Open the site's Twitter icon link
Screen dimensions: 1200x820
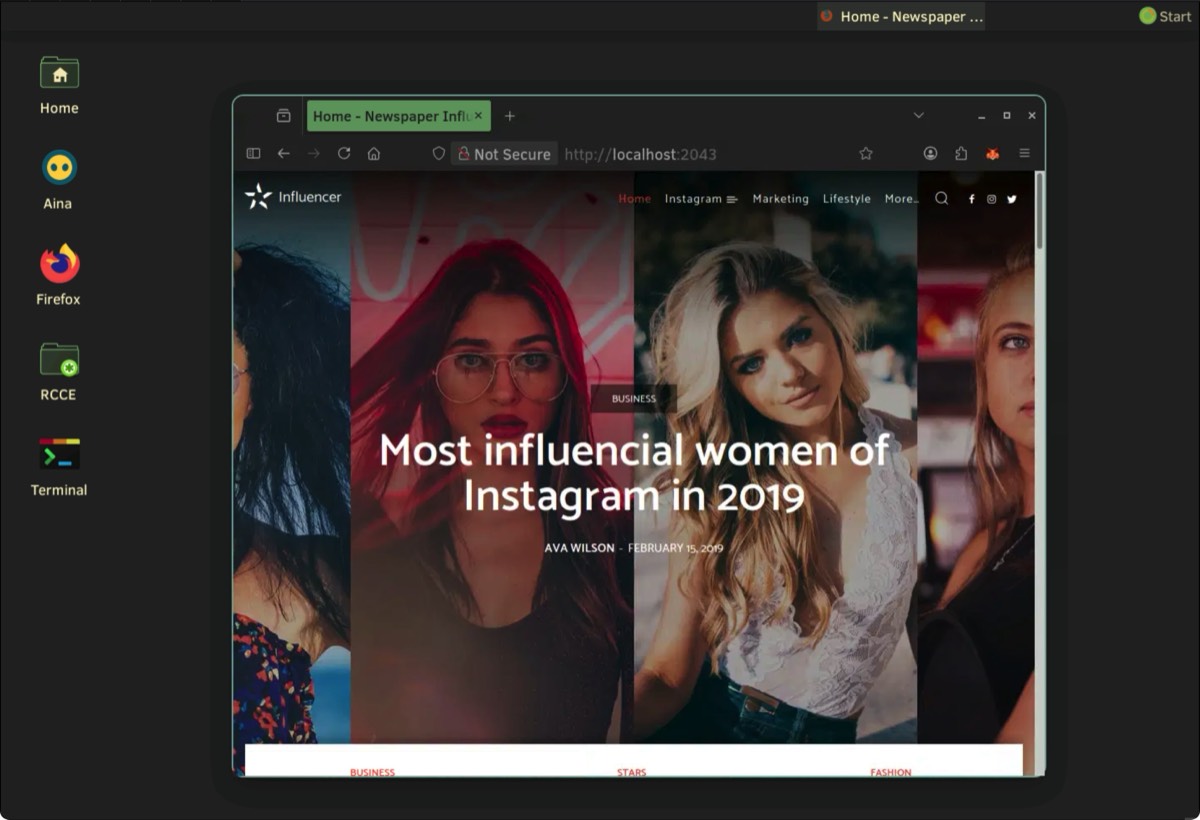coord(1012,199)
